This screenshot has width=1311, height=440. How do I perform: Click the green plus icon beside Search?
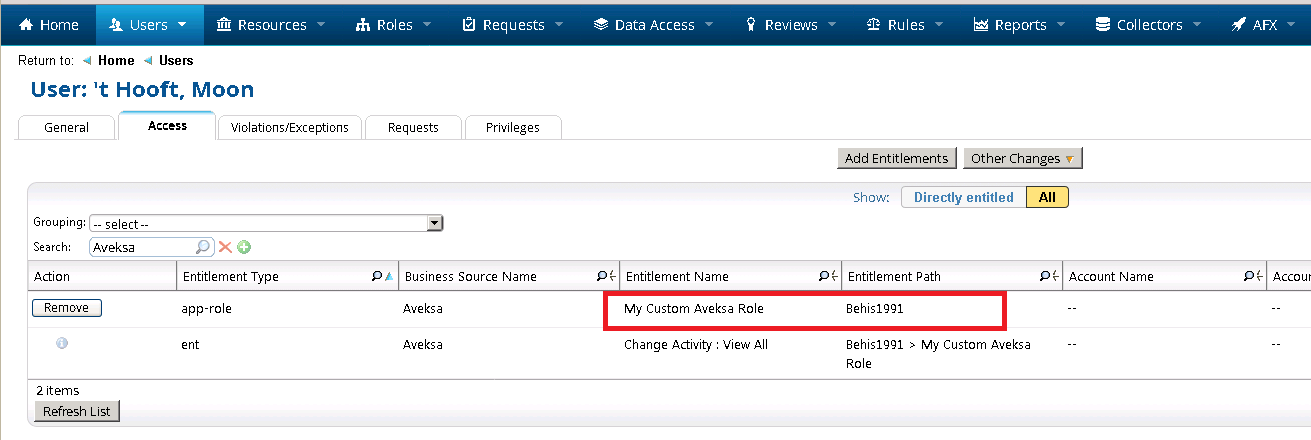pos(243,247)
